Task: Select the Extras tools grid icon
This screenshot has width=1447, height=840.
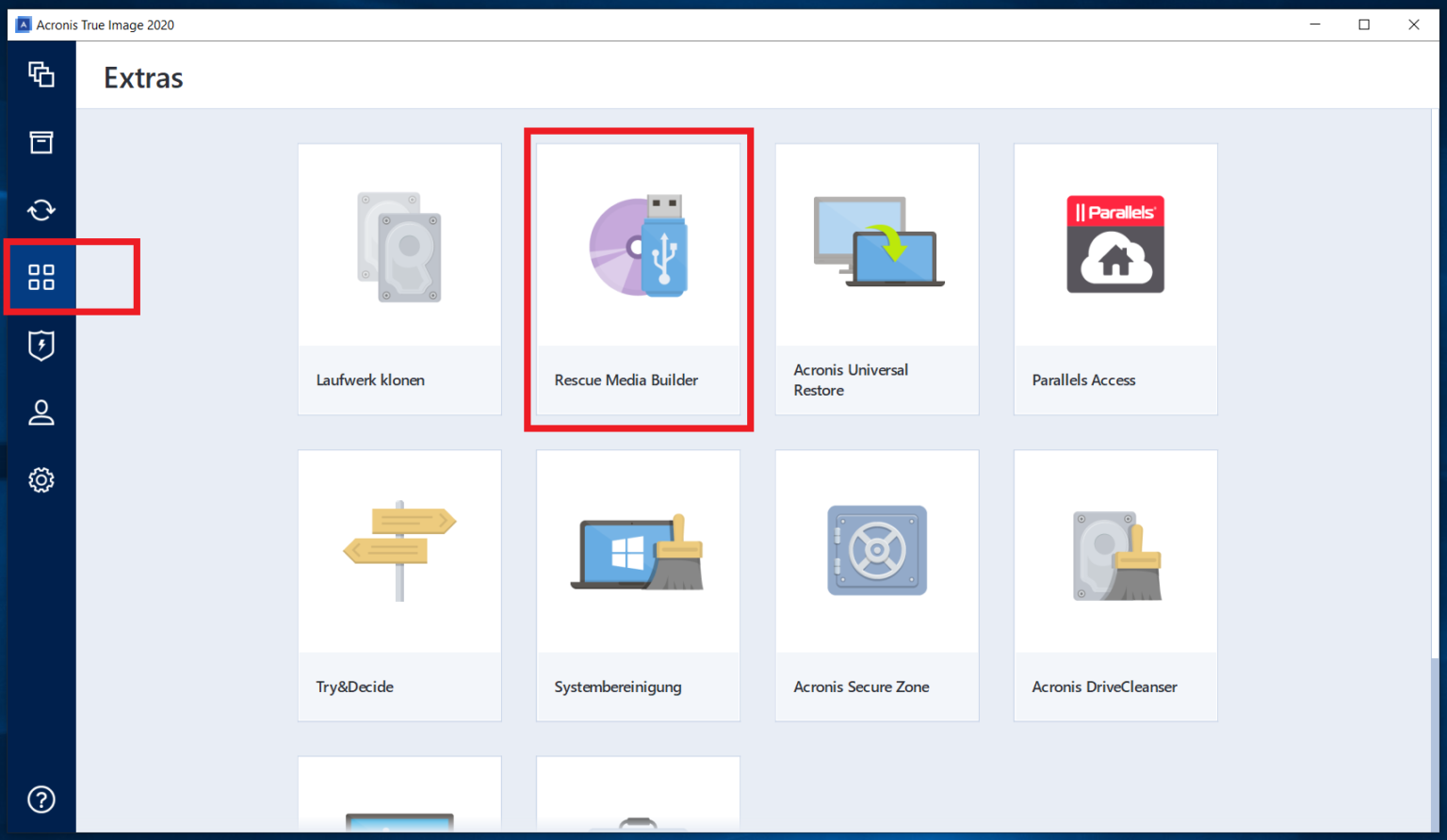Action: coord(41,277)
